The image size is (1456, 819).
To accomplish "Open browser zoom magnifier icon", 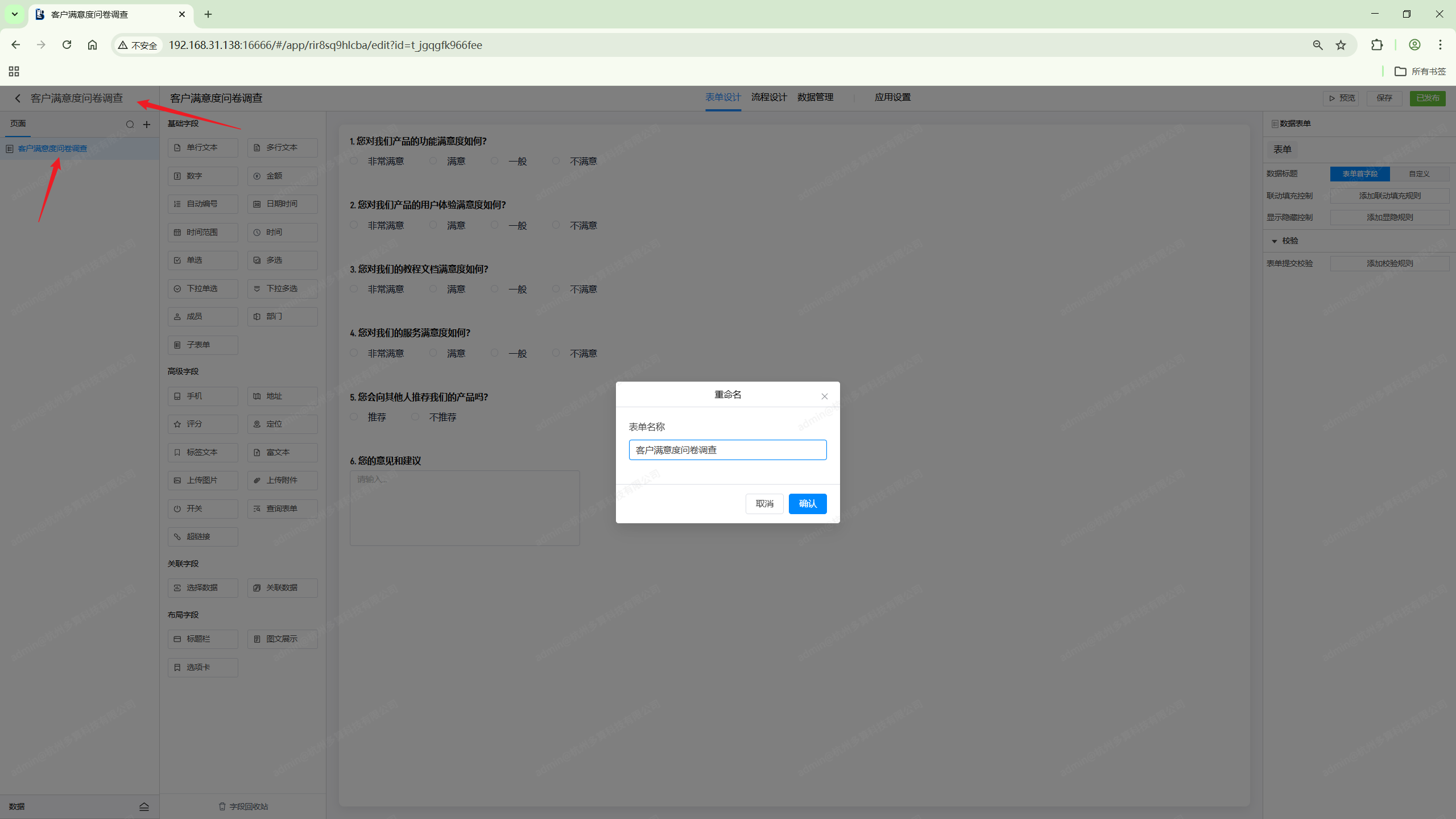I will pos(1317,45).
